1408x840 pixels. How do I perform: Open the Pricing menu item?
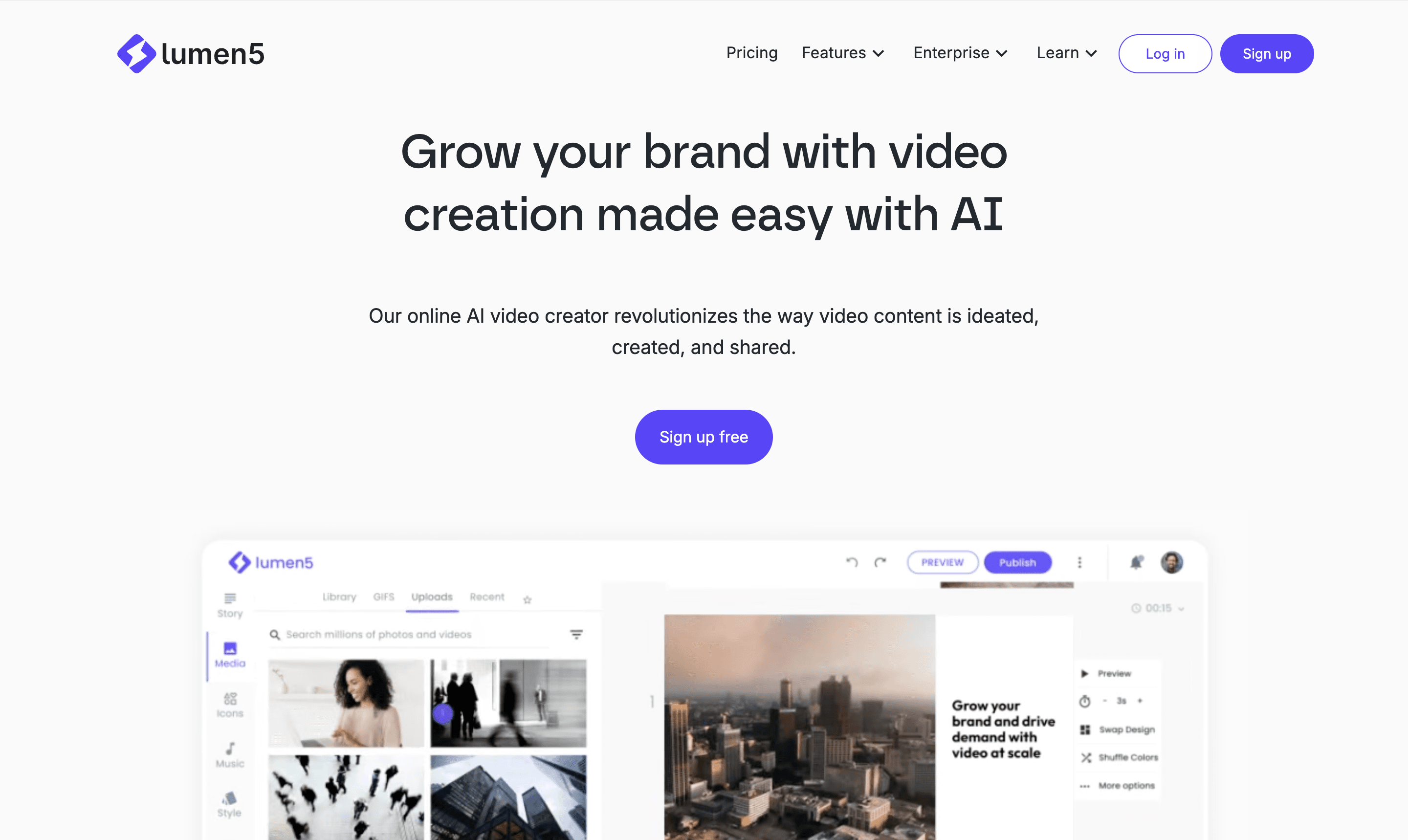(752, 52)
